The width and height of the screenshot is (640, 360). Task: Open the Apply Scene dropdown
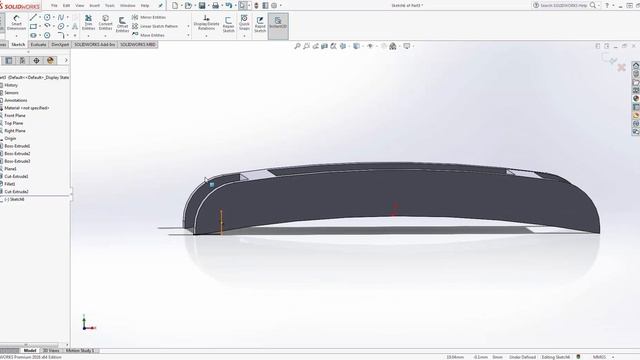[x=393, y=46]
